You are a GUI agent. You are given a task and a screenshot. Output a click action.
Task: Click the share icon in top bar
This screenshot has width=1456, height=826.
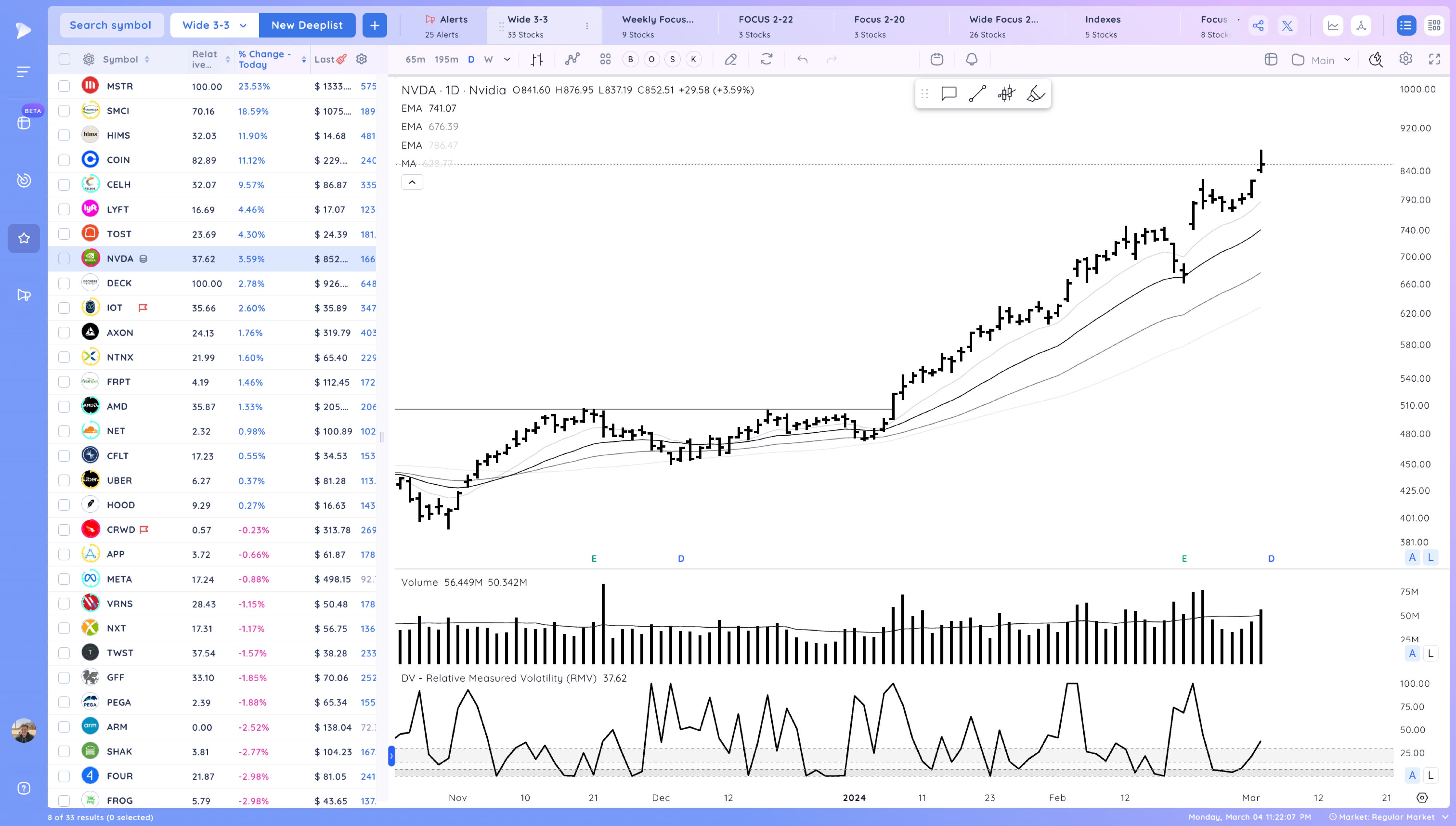[x=1258, y=25]
